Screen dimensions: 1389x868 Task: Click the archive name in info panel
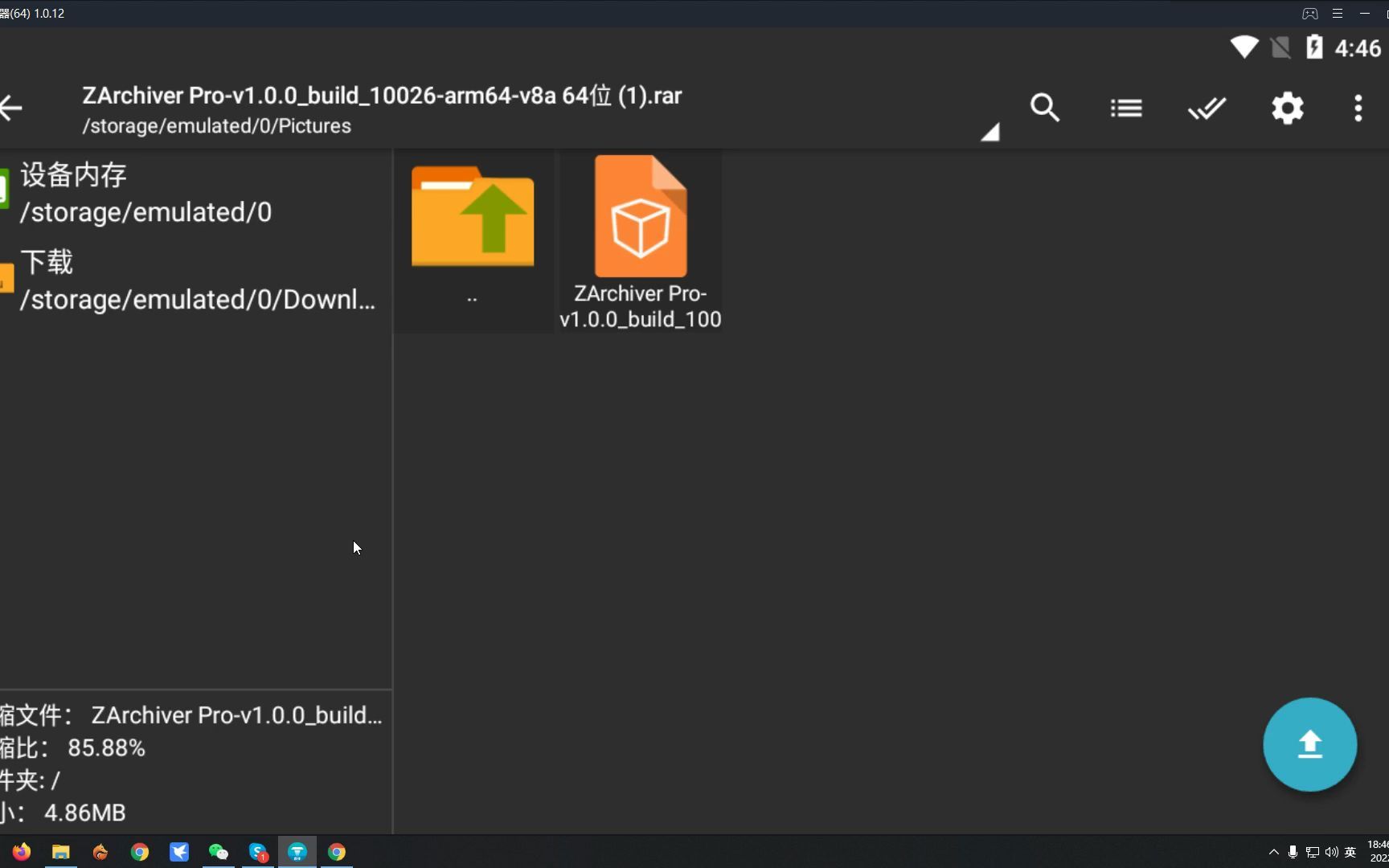236,715
